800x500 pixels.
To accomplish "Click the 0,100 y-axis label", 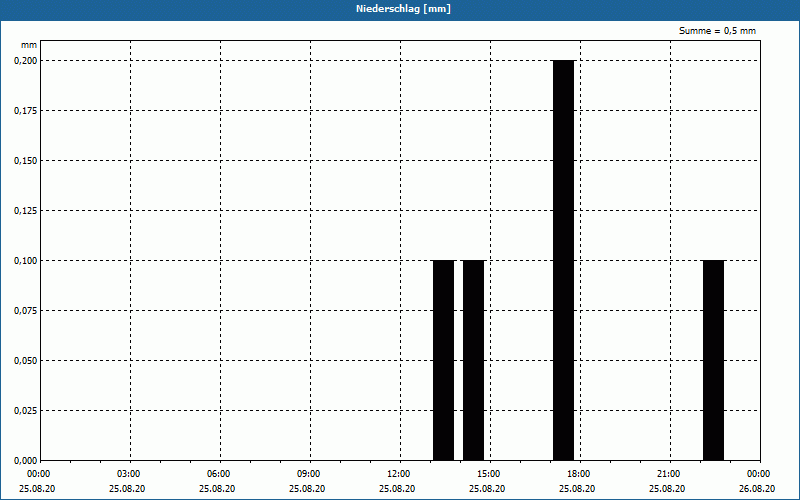I will tap(26, 261).
